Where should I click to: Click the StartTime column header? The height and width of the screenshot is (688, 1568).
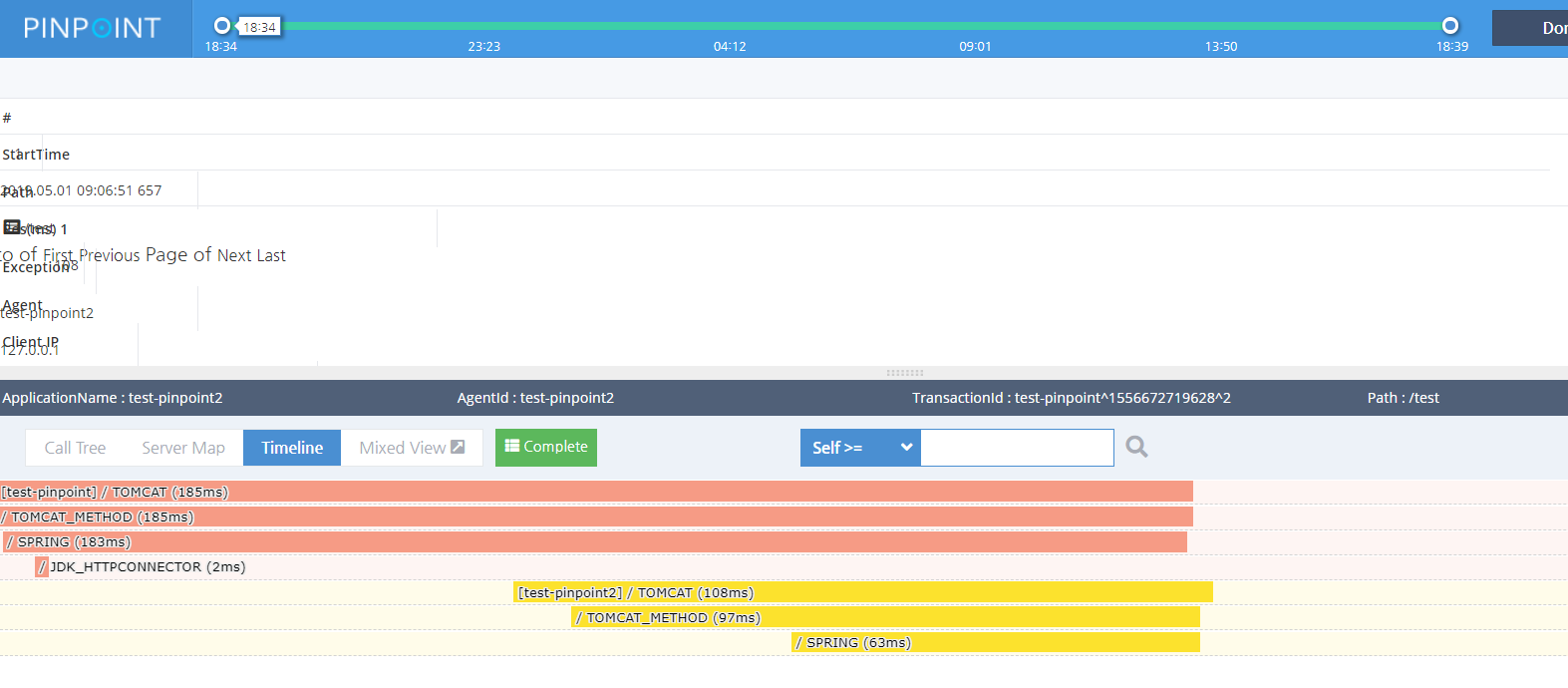36,155
